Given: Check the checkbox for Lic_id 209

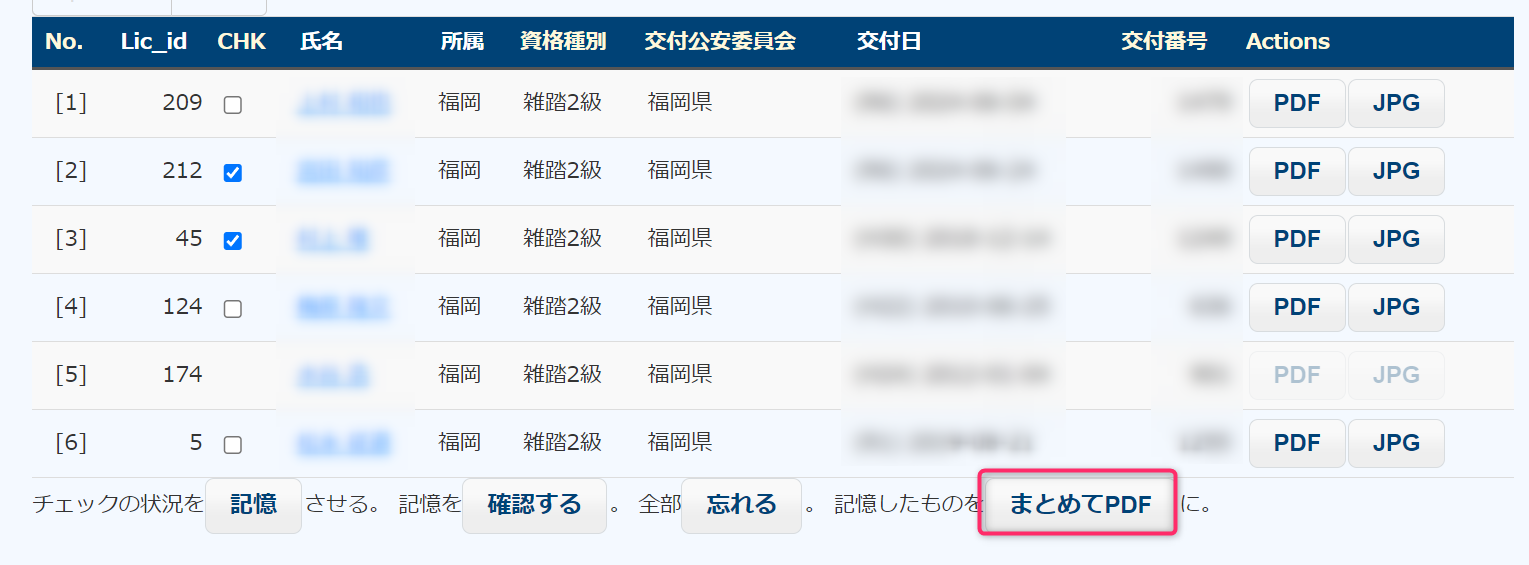Looking at the screenshot, I should [x=233, y=105].
